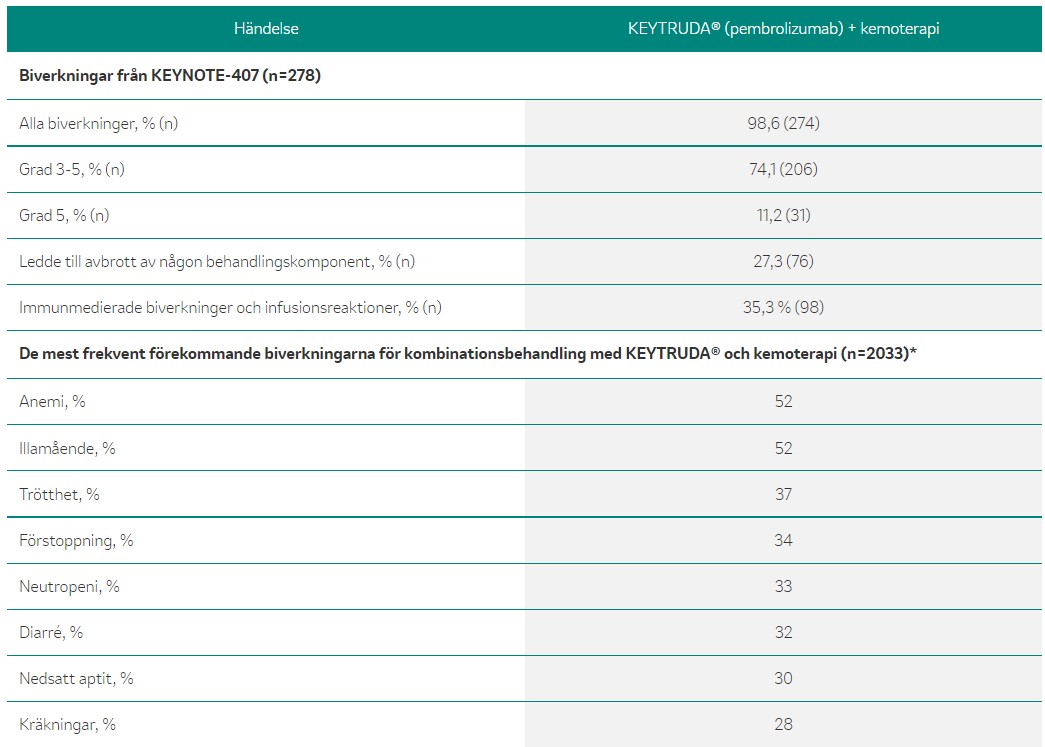Click the 'KEYTRUDA® (pembrolizumab) + kemoterapi' column header
The width and height of the screenshot is (1045, 747).
[x=783, y=29]
